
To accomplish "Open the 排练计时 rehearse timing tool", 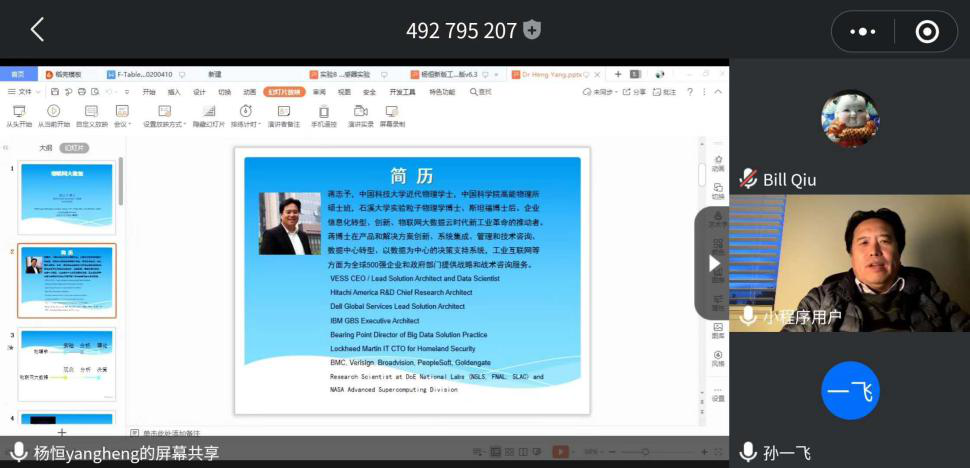I will (246, 112).
